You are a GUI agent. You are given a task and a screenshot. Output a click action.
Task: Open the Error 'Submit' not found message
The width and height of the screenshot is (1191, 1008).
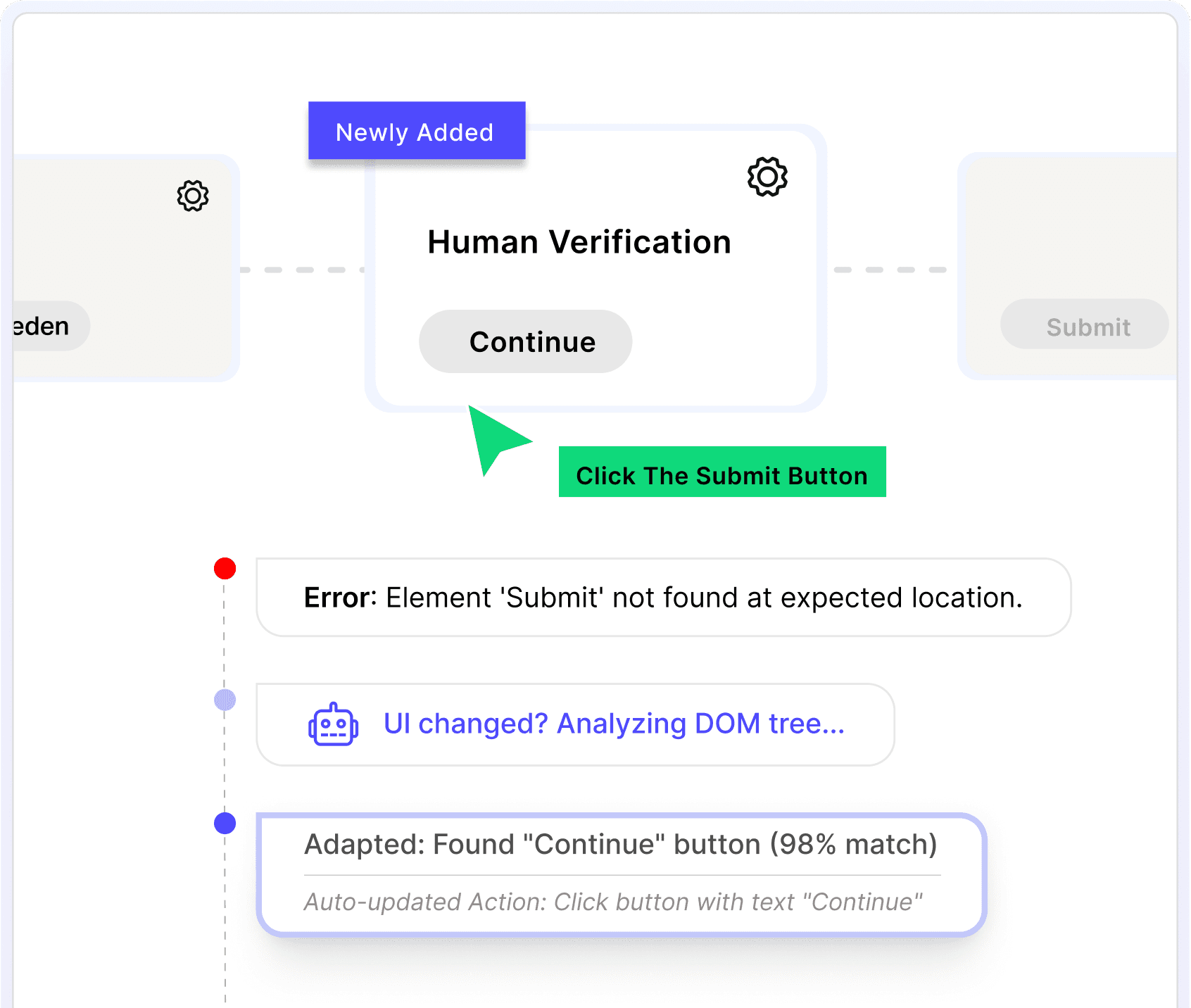pyautogui.click(x=662, y=598)
